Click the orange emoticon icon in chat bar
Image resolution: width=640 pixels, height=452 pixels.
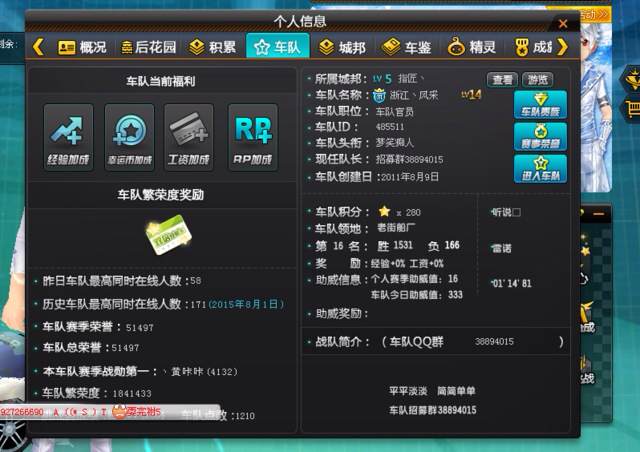click(x=119, y=412)
